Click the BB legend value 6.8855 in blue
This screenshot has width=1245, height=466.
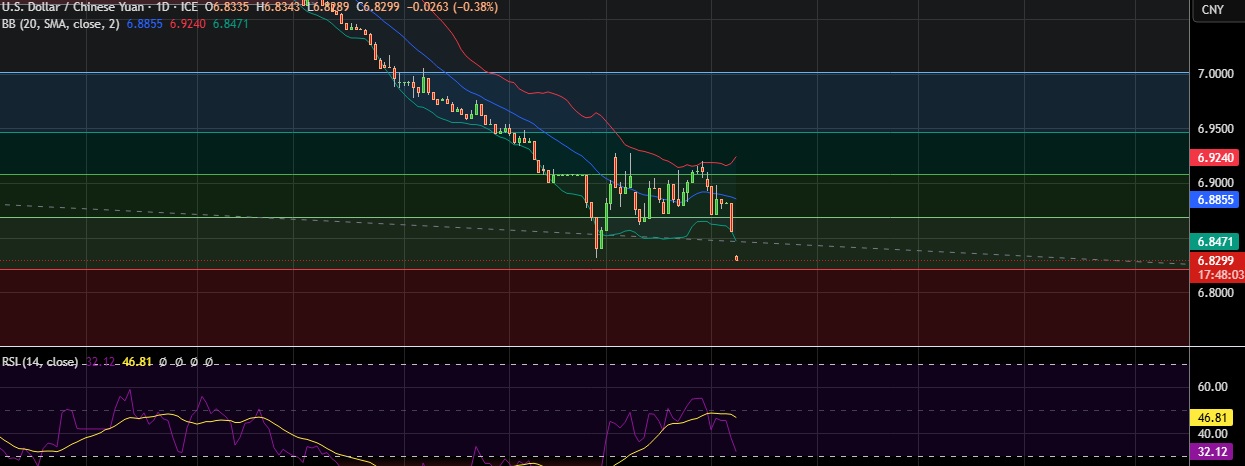click(146, 23)
